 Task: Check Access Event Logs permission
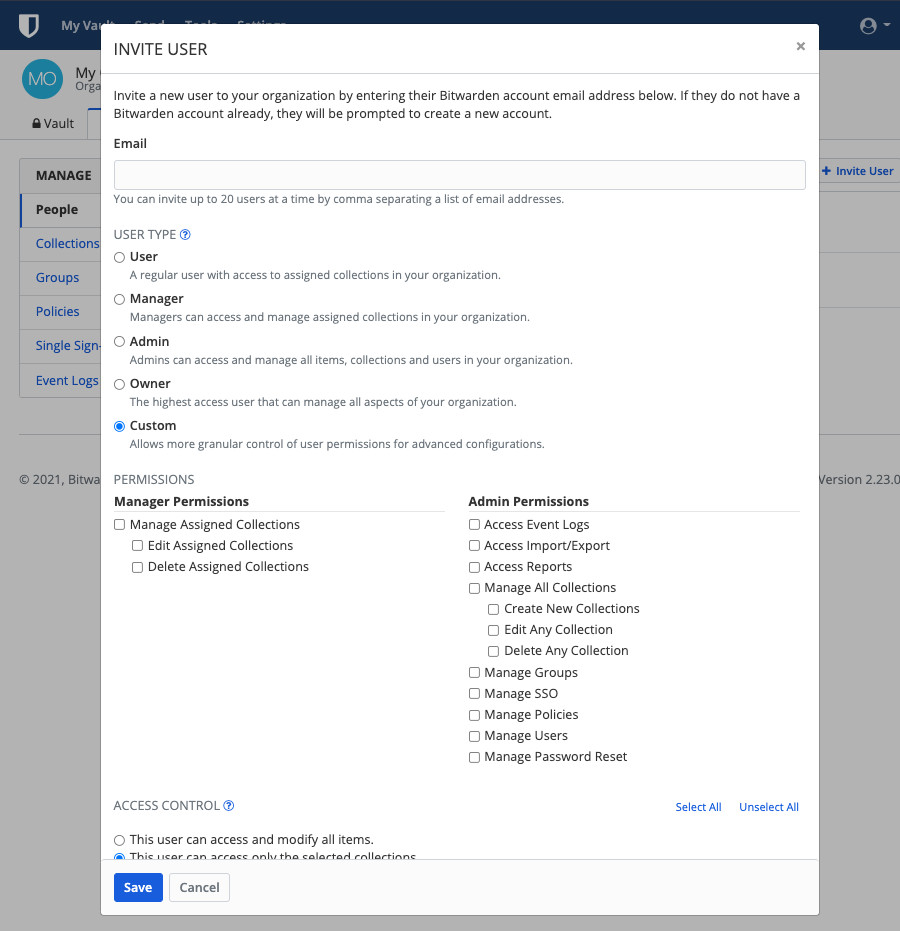click(475, 525)
